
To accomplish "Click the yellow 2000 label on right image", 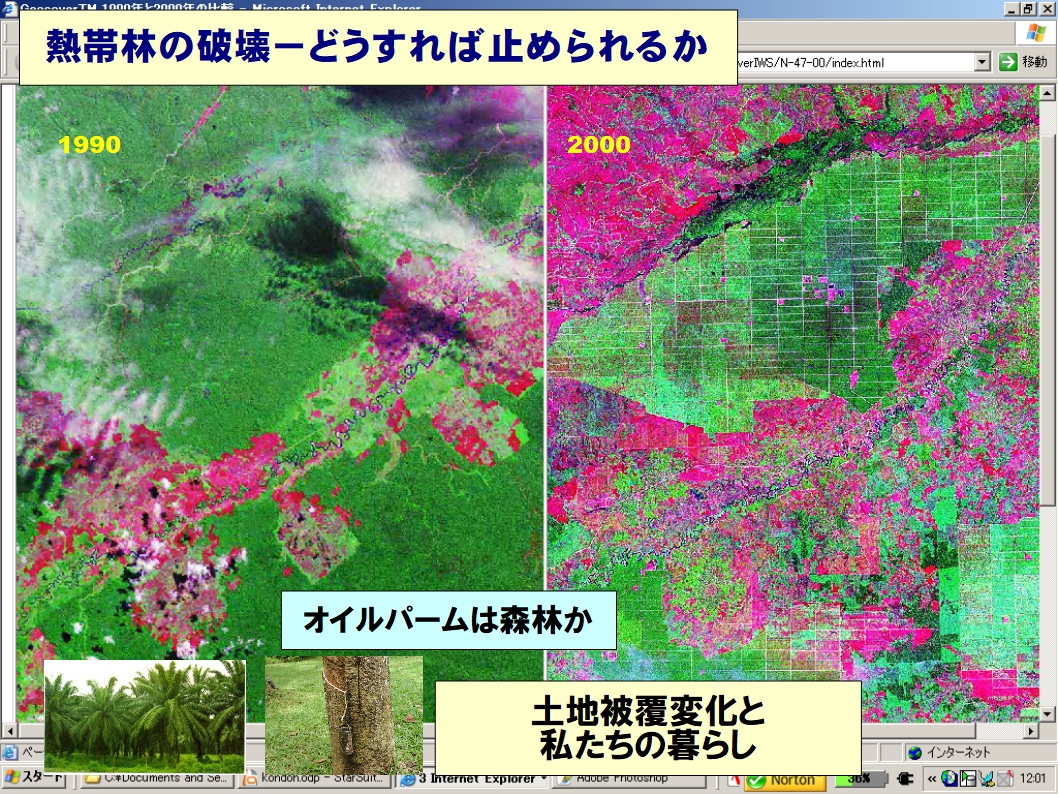I will click(598, 144).
